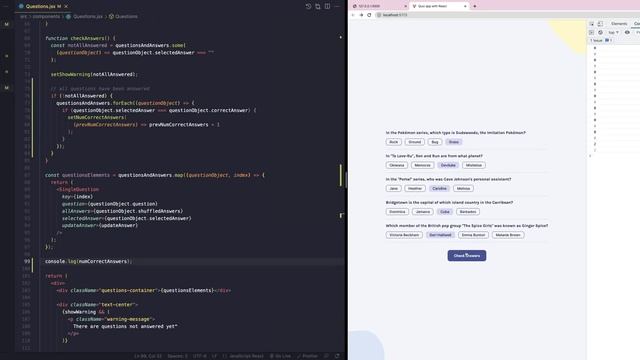The image size is (640, 360).
Task: Select the Deviluke answer
Action: (448, 165)
